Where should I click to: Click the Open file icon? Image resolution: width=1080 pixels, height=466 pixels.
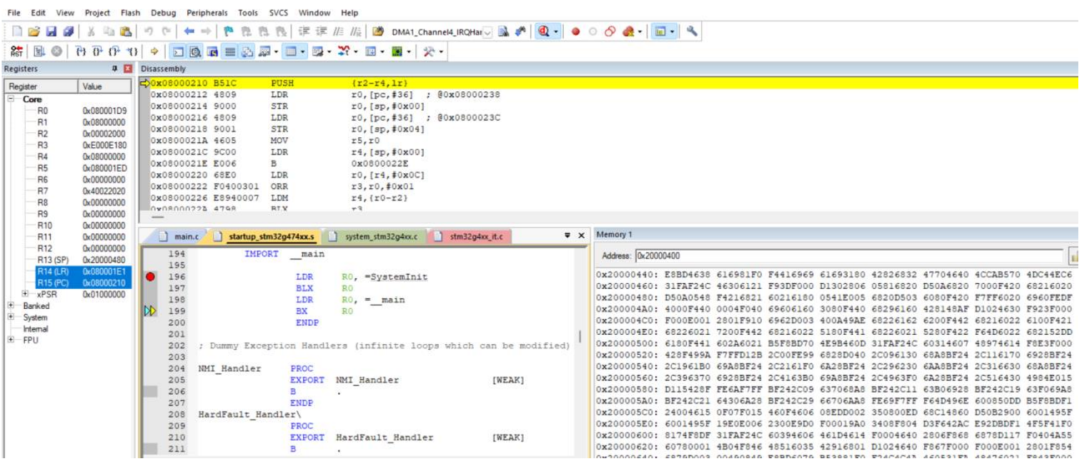click(x=34, y=32)
